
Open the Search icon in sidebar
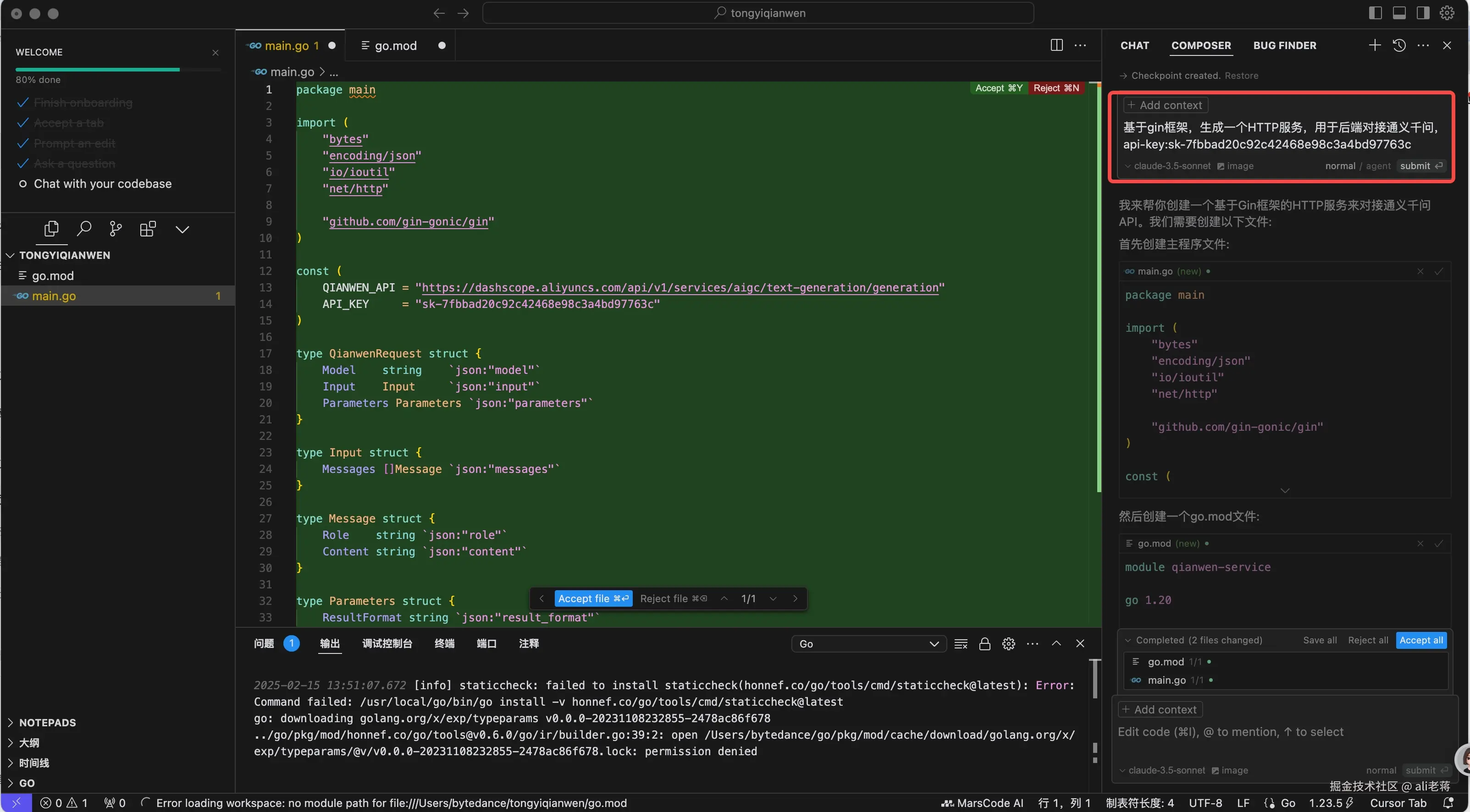(x=84, y=229)
